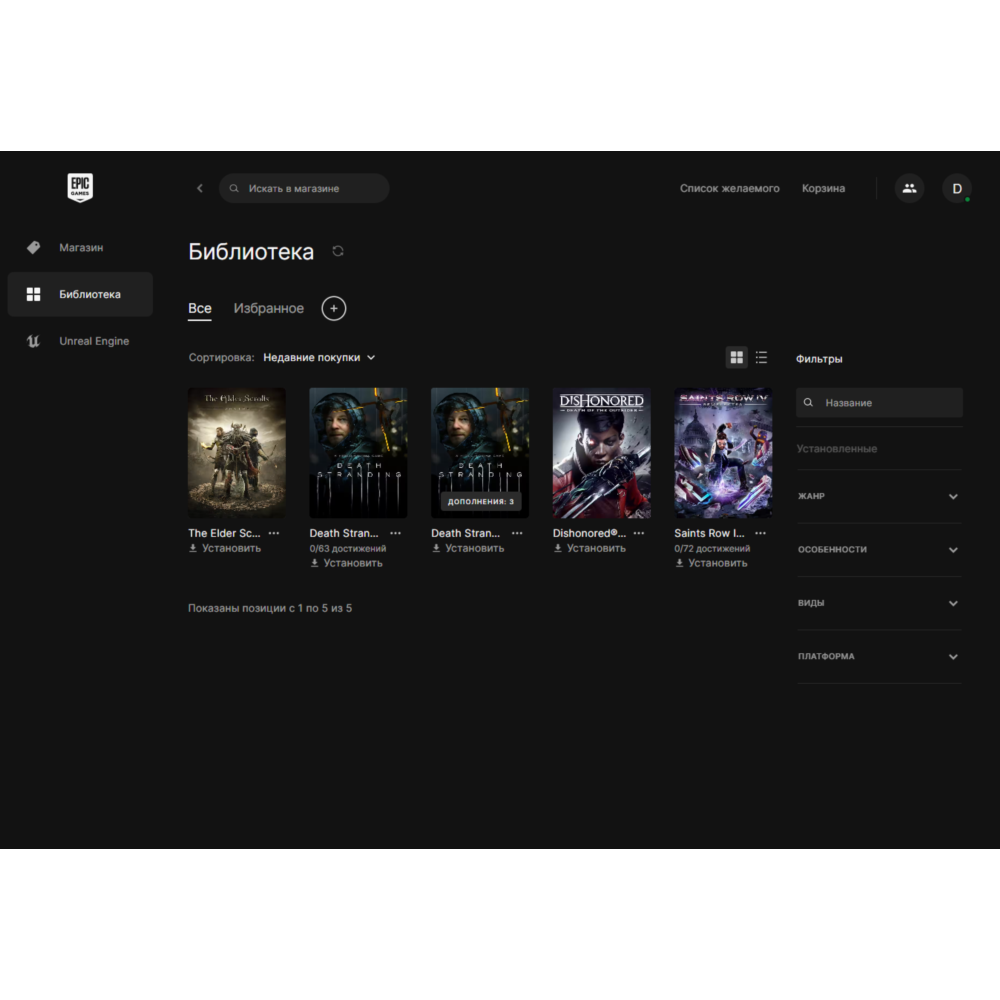This screenshot has width=1000, height=1000.
Task: Install Death Stranding with add-ons
Action: coord(468,548)
